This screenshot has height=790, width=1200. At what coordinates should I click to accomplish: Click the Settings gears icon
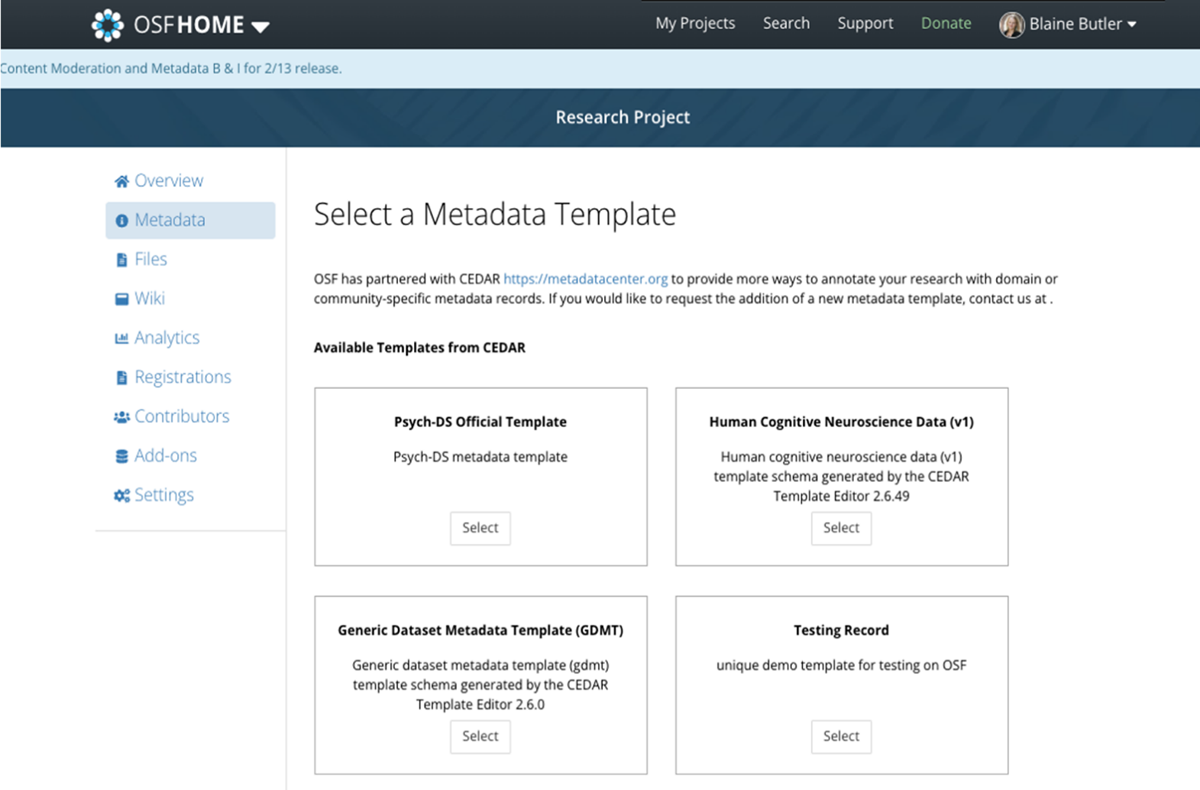coord(122,496)
